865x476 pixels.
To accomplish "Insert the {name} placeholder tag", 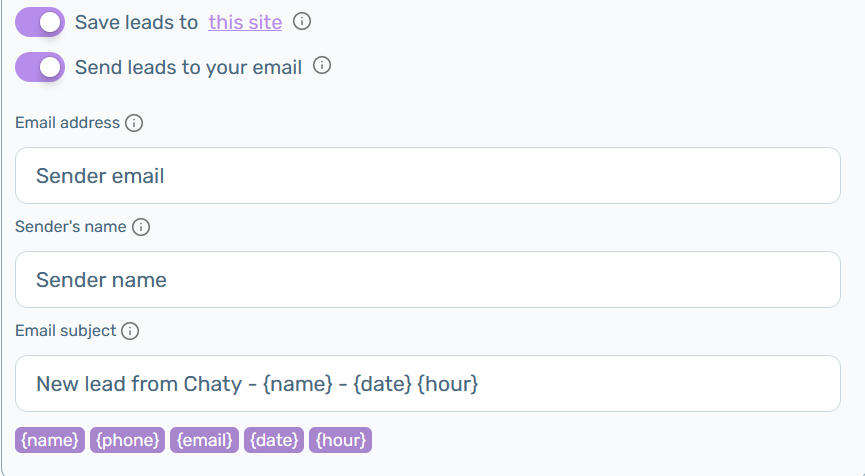I will [x=50, y=440].
